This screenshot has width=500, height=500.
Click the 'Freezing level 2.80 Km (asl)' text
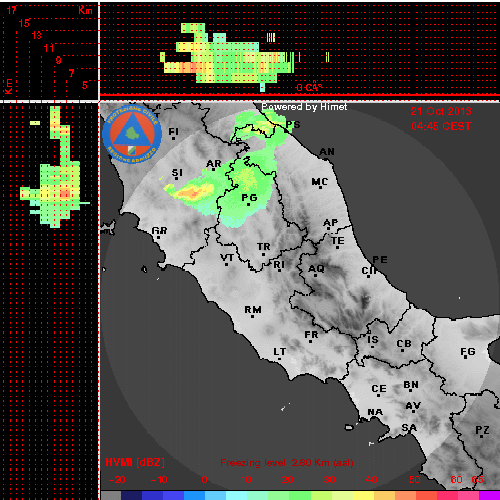[287, 463]
